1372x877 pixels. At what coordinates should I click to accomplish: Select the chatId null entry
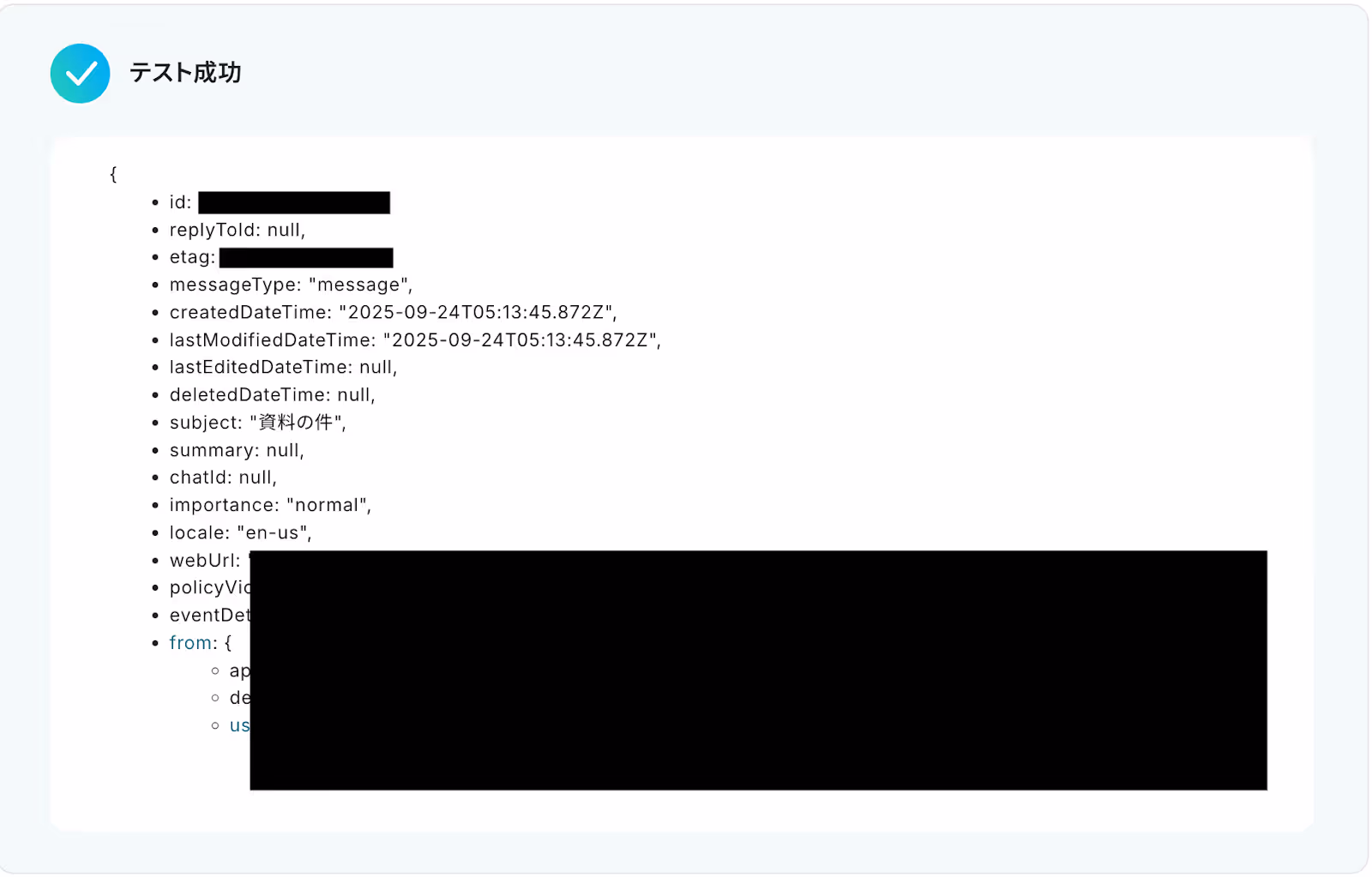pos(223,478)
